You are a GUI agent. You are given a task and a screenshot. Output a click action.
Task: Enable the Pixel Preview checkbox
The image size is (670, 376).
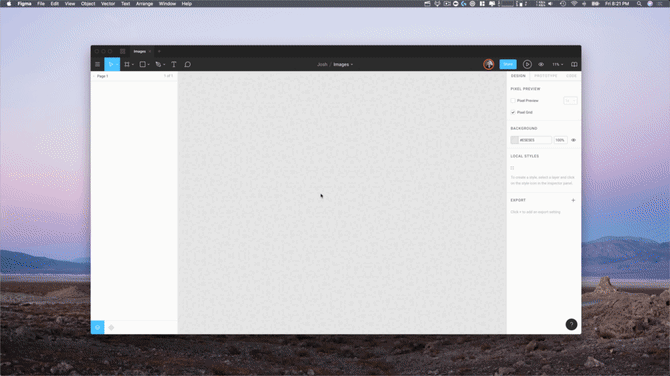tap(513, 101)
